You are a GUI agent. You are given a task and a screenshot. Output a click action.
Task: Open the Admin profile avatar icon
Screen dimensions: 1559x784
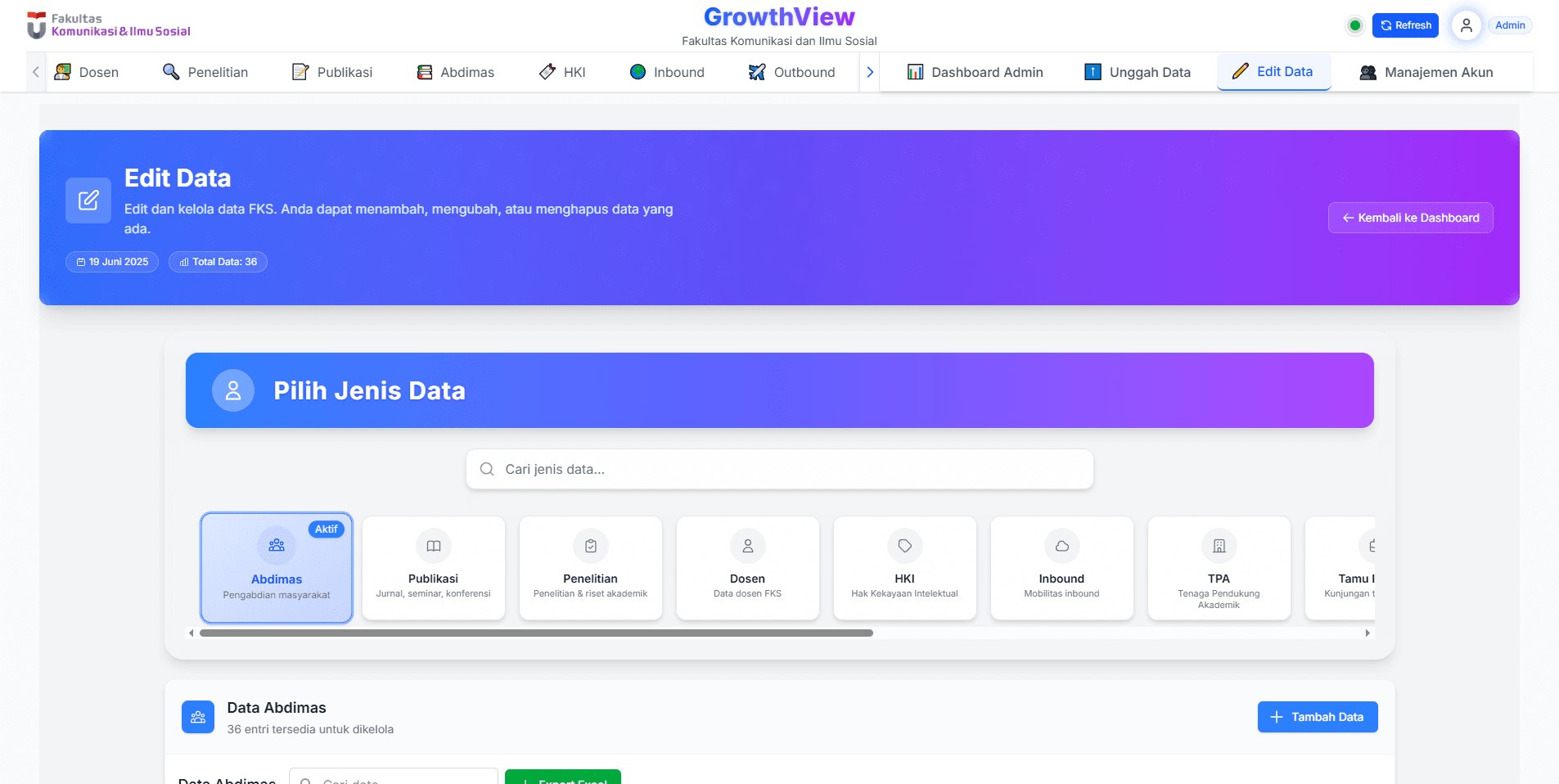1465,25
